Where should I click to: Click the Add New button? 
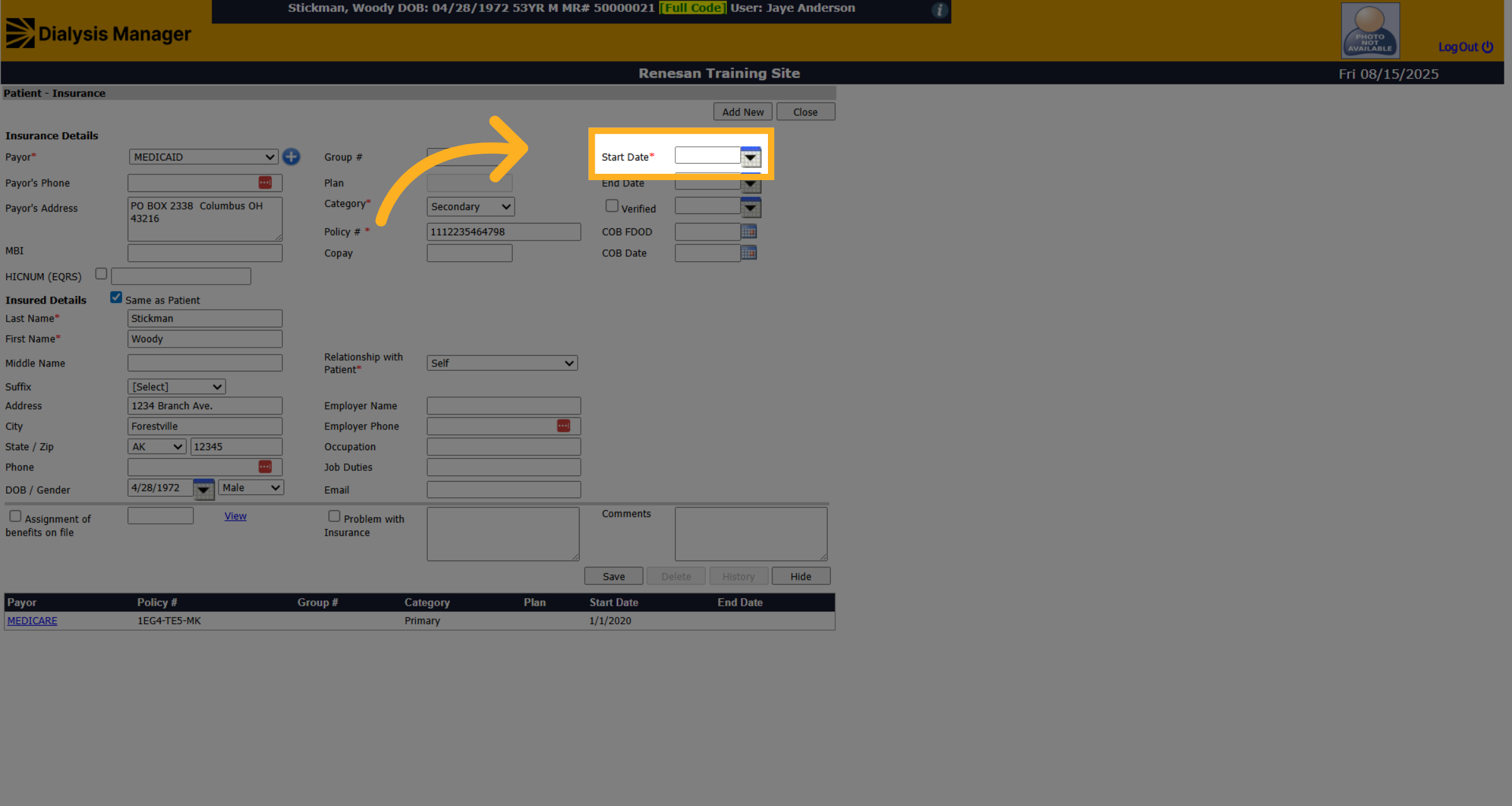(743, 111)
